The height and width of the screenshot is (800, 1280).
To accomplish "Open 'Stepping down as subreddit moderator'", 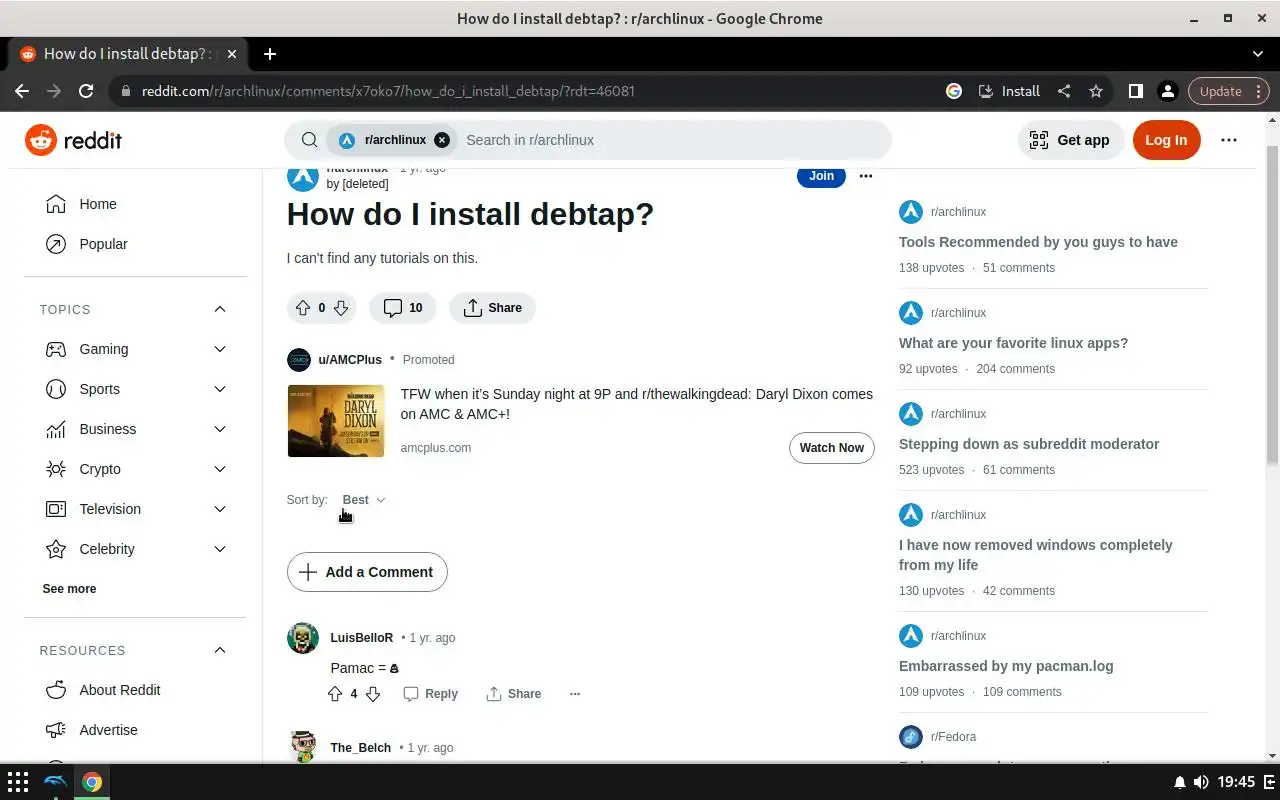I will [1029, 444].
